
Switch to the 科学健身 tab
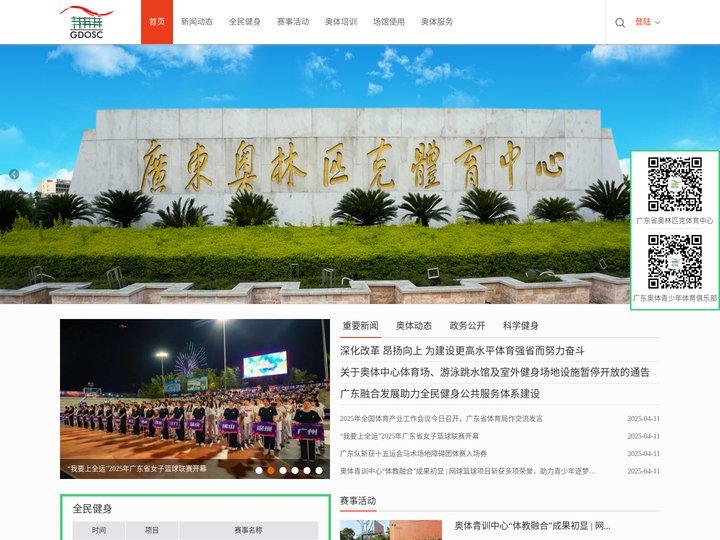520,326
